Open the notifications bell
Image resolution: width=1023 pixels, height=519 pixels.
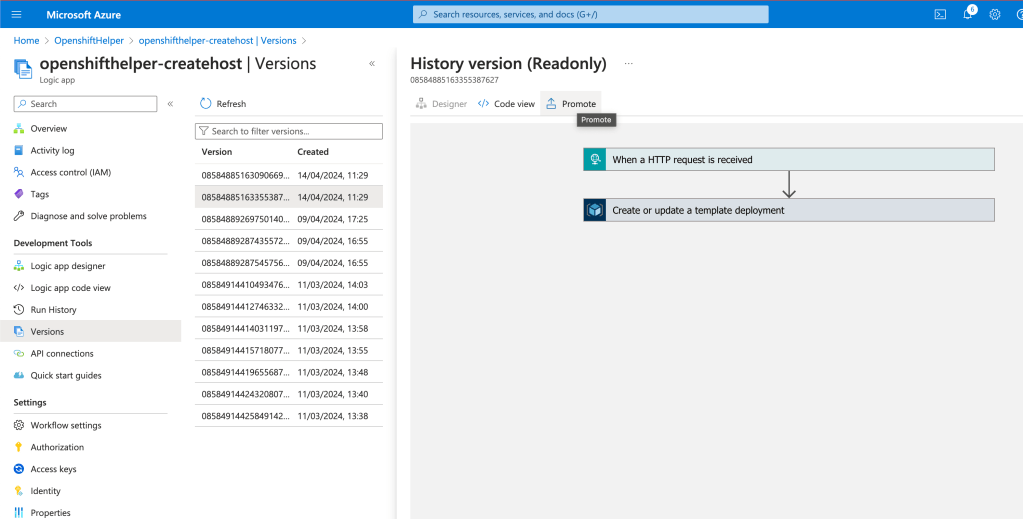pos(968,14)
